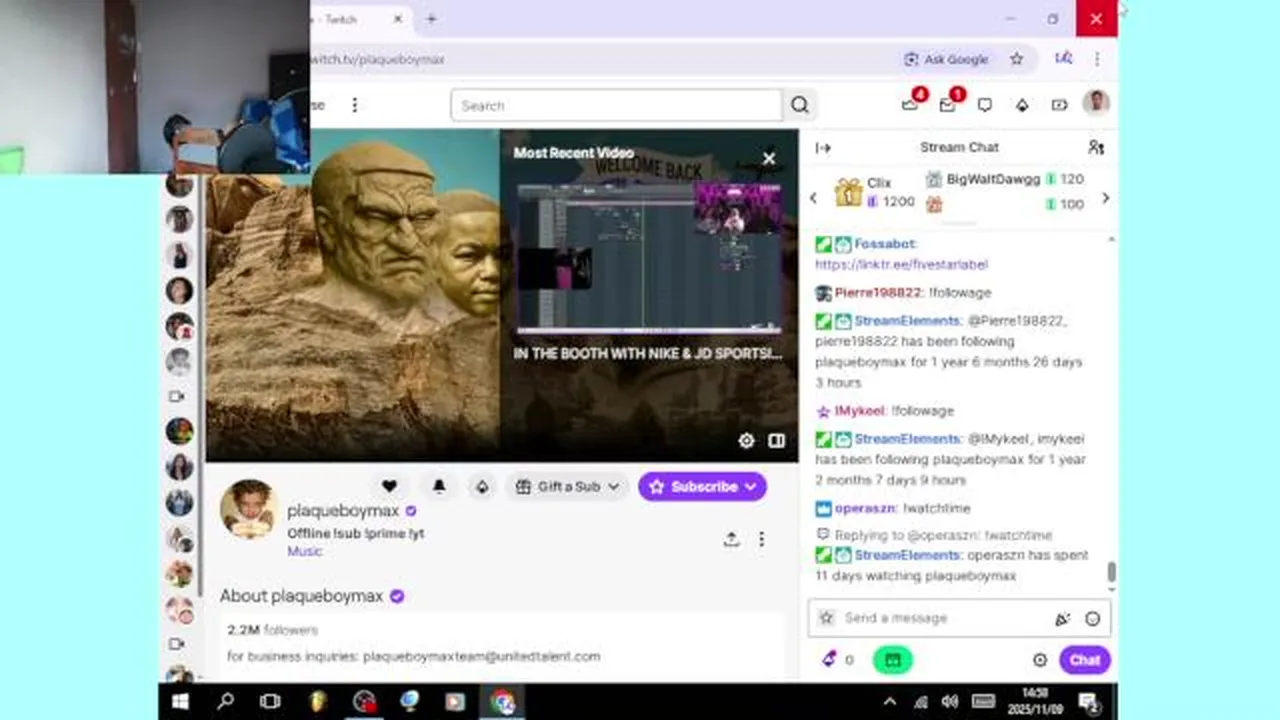
Task: Collapse the Stream Chat panel
Action: (823, 148)
